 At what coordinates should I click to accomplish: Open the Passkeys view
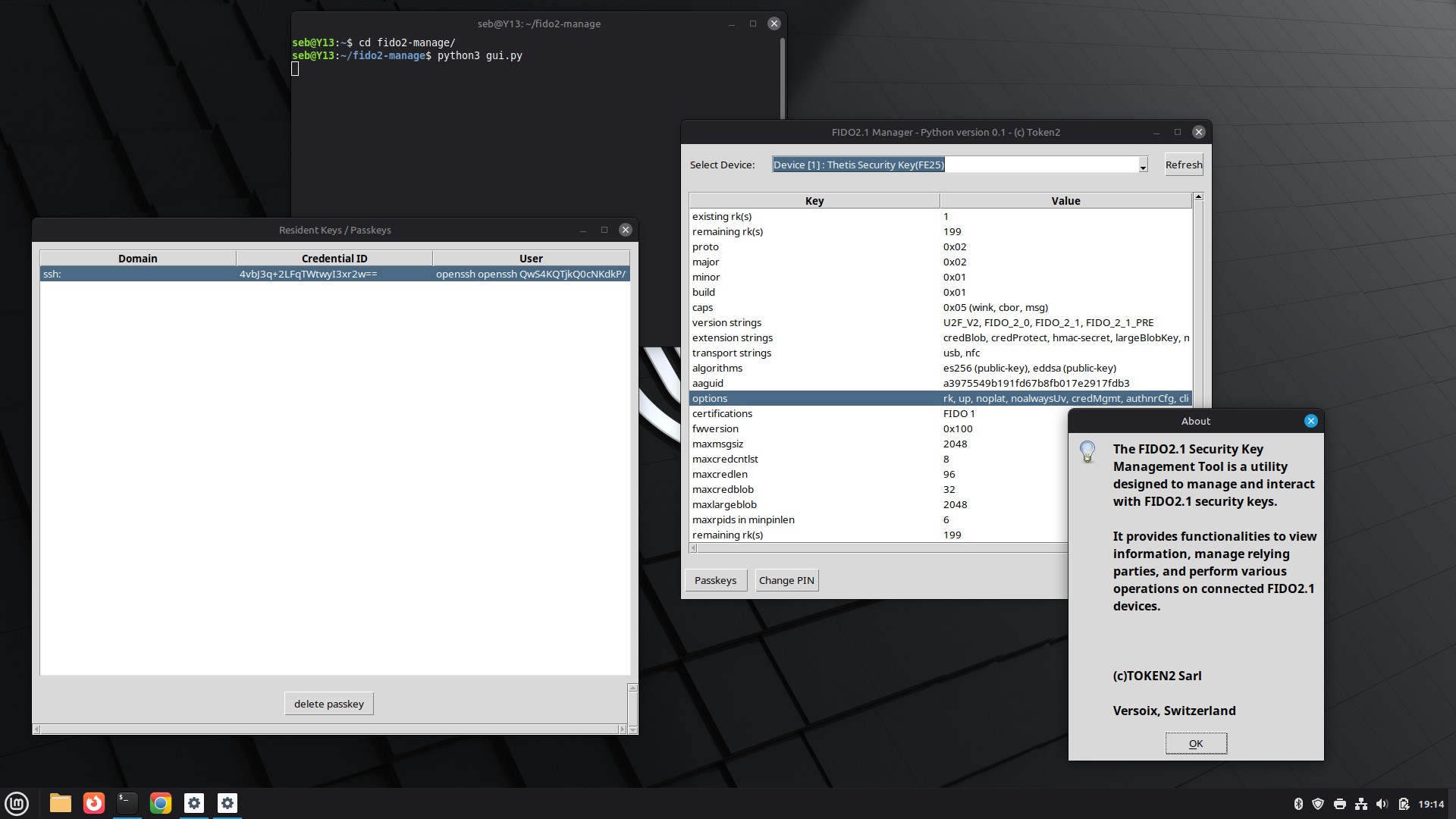(x=714, y=580)
